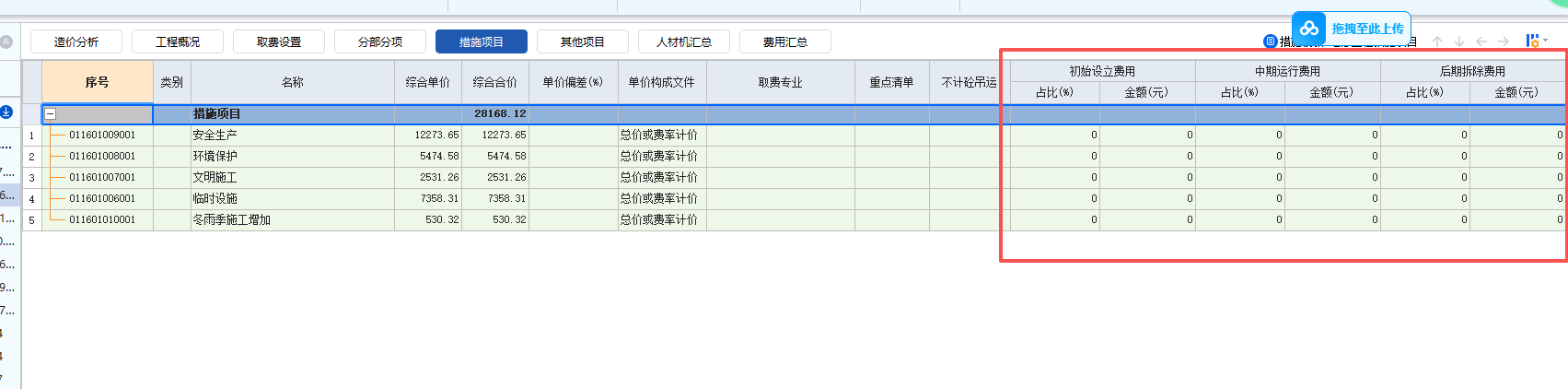
Task: Click the 中期运行费用 group header
Action: click(x=1288, y=71)
